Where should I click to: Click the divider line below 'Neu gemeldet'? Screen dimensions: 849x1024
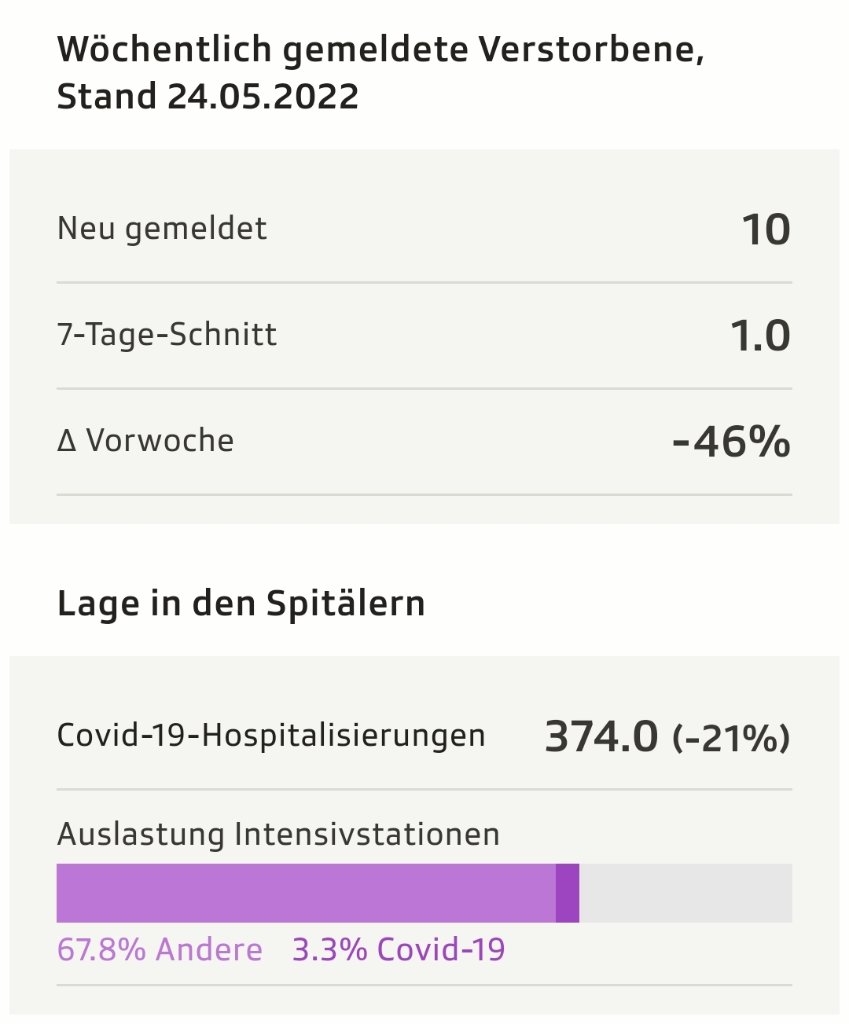pos(424,283)
